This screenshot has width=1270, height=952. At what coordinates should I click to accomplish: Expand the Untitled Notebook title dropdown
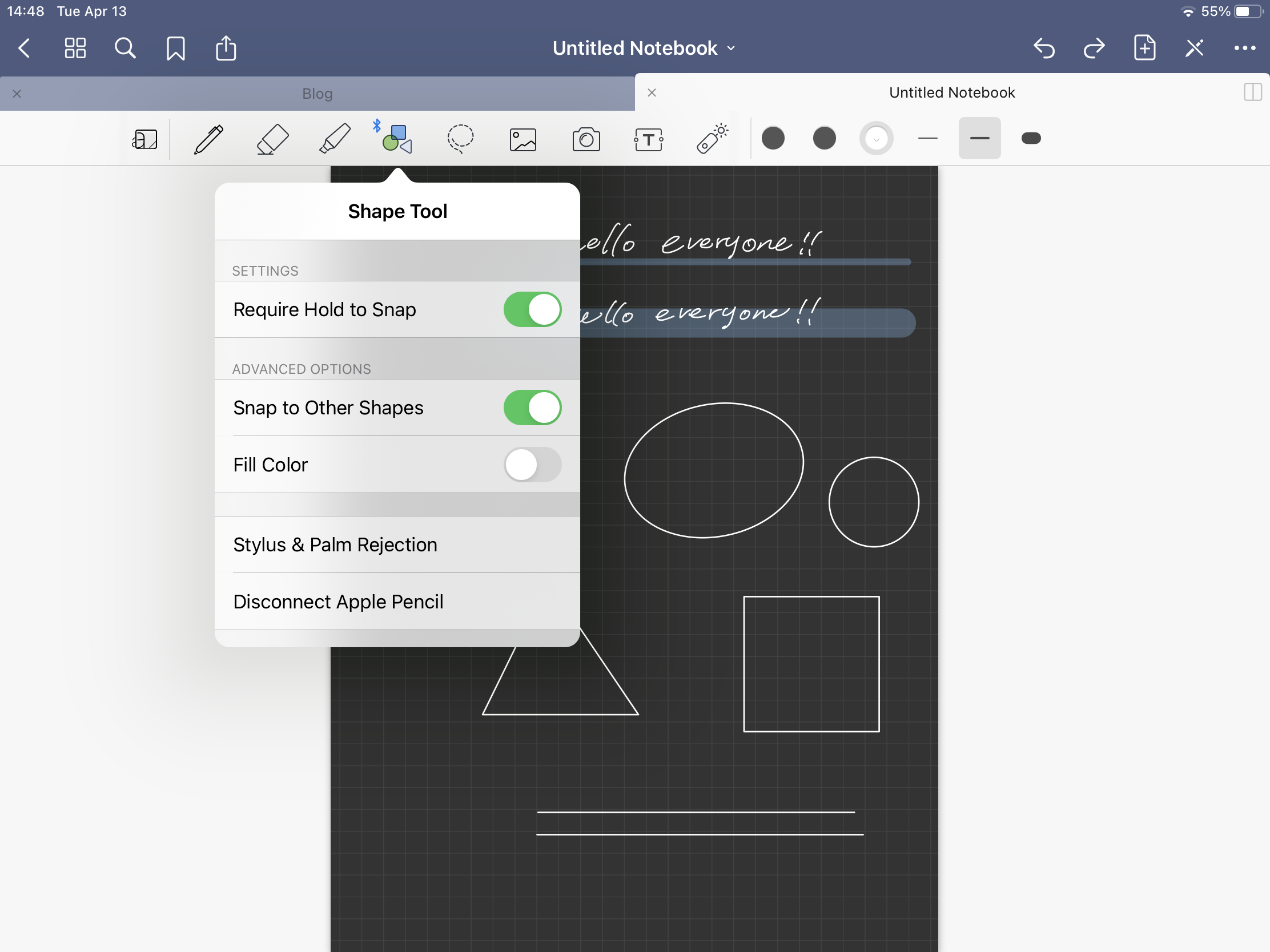tap(643, 48)
